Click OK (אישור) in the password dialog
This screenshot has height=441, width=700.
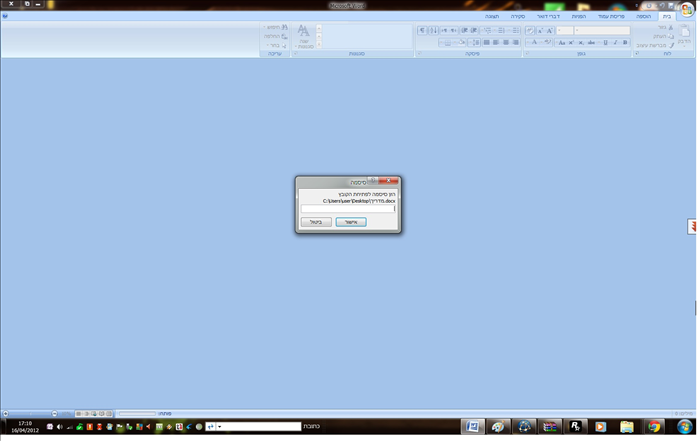(x=351, y=222)
